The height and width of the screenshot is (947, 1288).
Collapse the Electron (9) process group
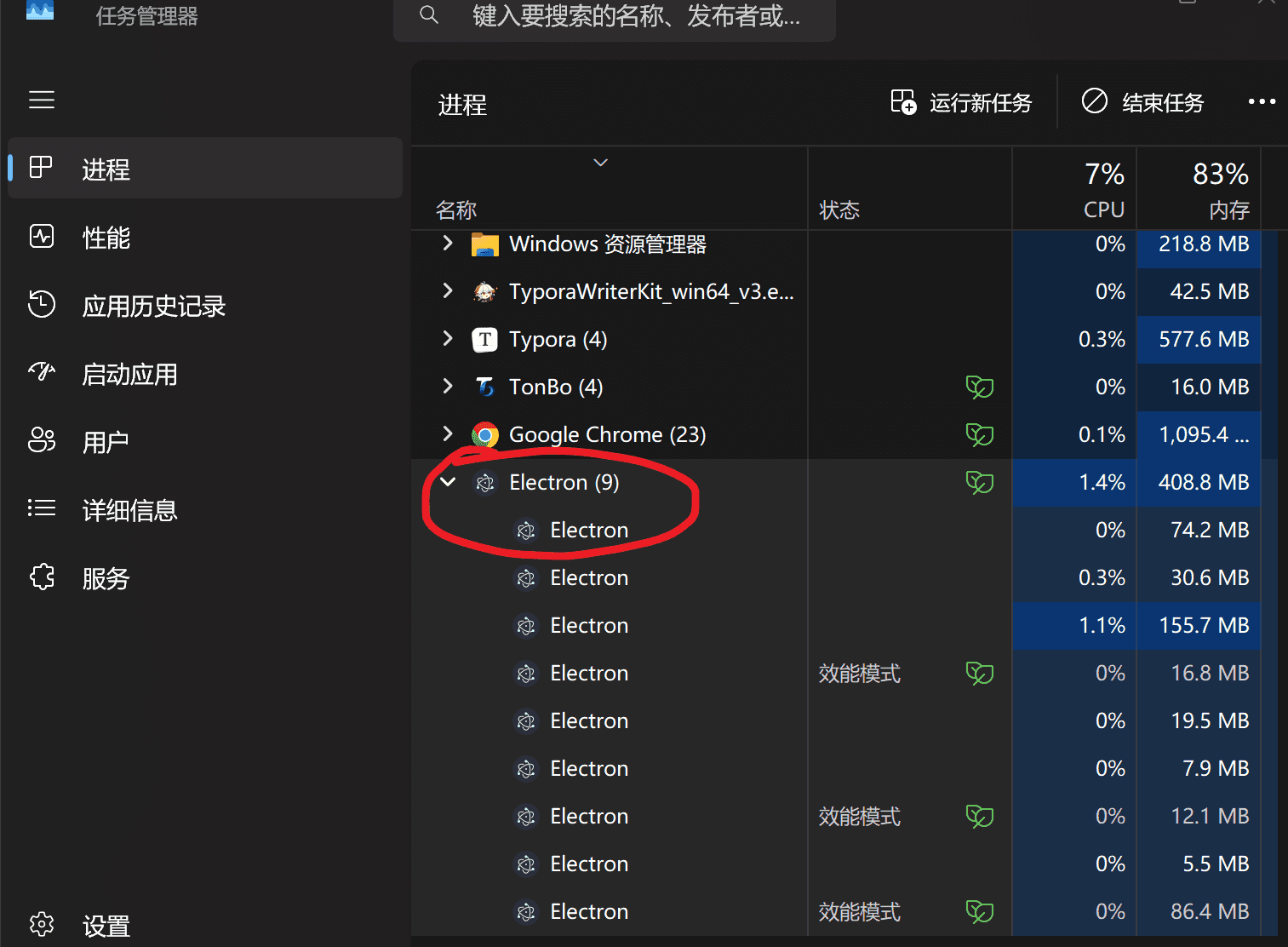pyautogui.click(x=448, y=482)
